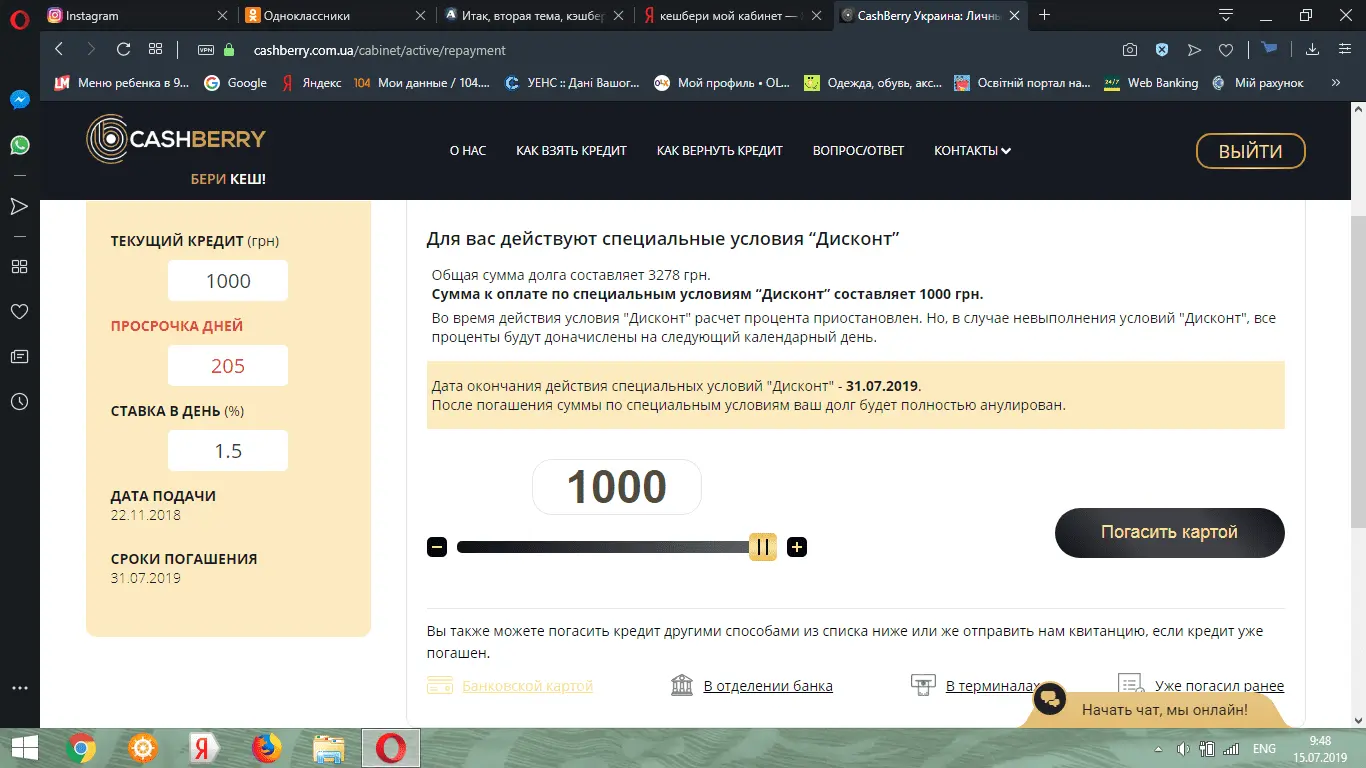
Task: Click the ВЫЙТИ logout button
Action: click(x=1250, y=151)
